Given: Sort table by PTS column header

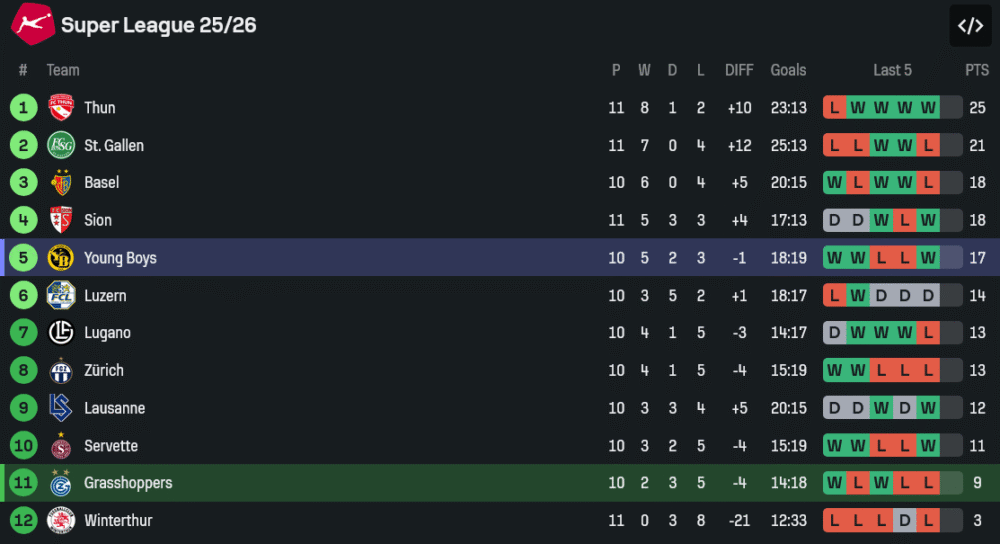Looking at the screenshot, I should coord(976,70).
